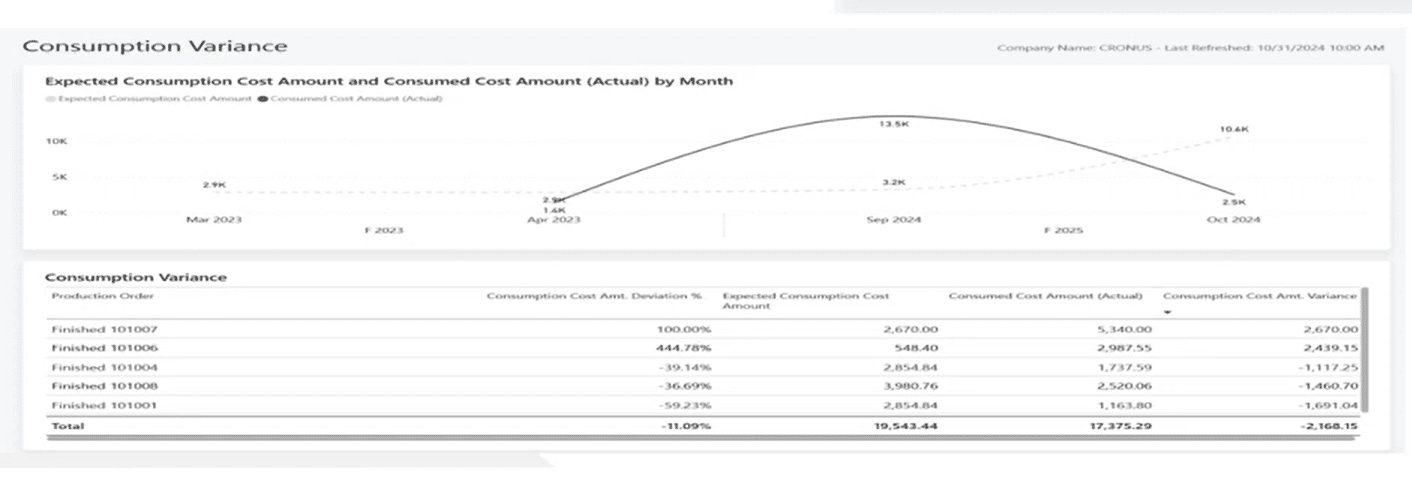Select the Finished 101006 production order row
This screenshot has height=477, width=1412.
(104, 348)
